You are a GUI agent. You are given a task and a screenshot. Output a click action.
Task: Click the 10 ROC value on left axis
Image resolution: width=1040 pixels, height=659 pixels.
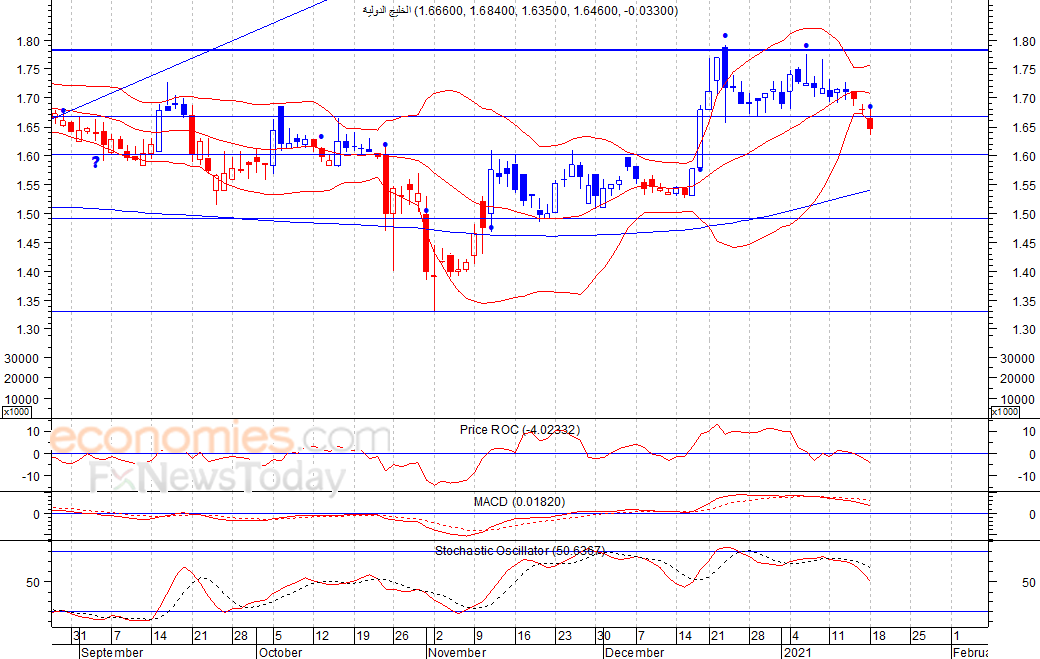pos(34,432)
